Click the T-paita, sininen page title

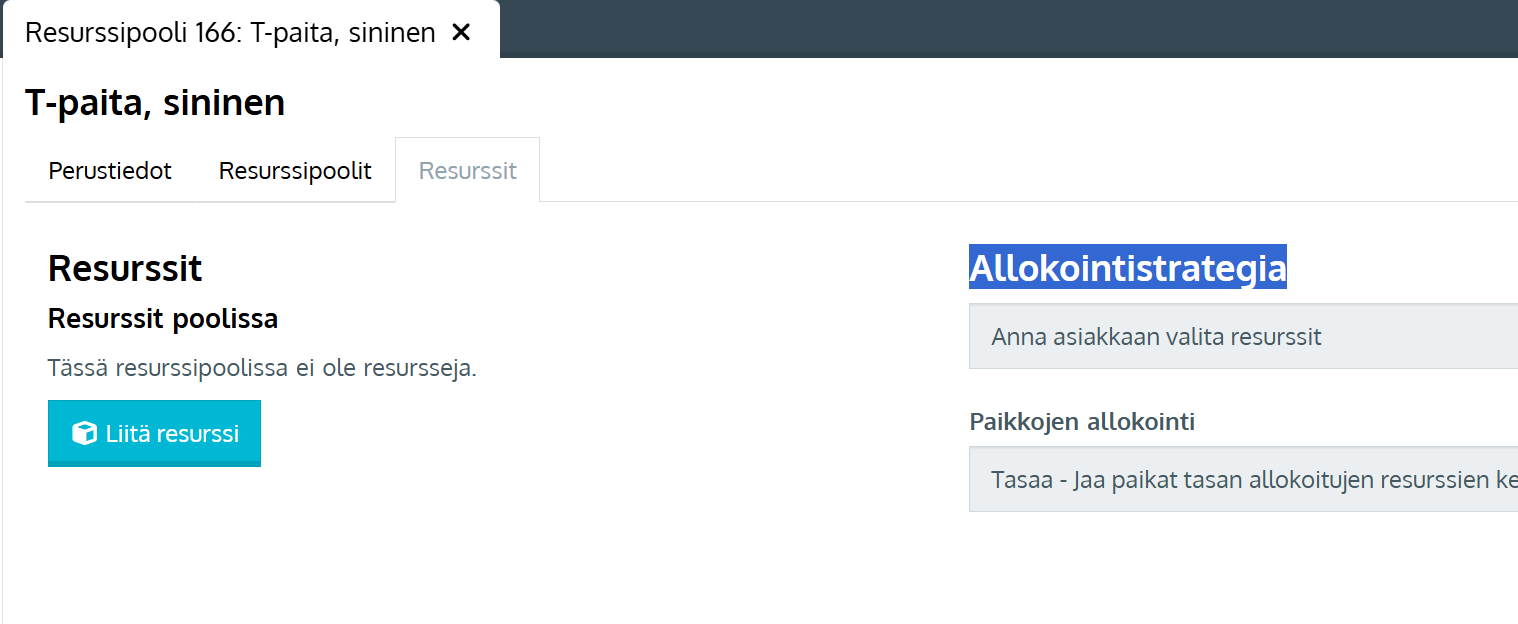point(155,103)
